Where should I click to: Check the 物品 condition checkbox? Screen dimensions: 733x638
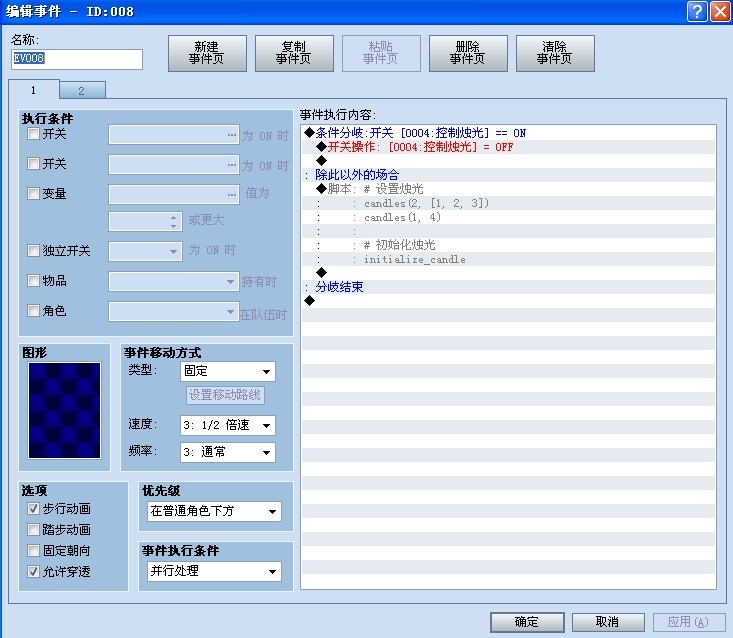click(33, 280)
